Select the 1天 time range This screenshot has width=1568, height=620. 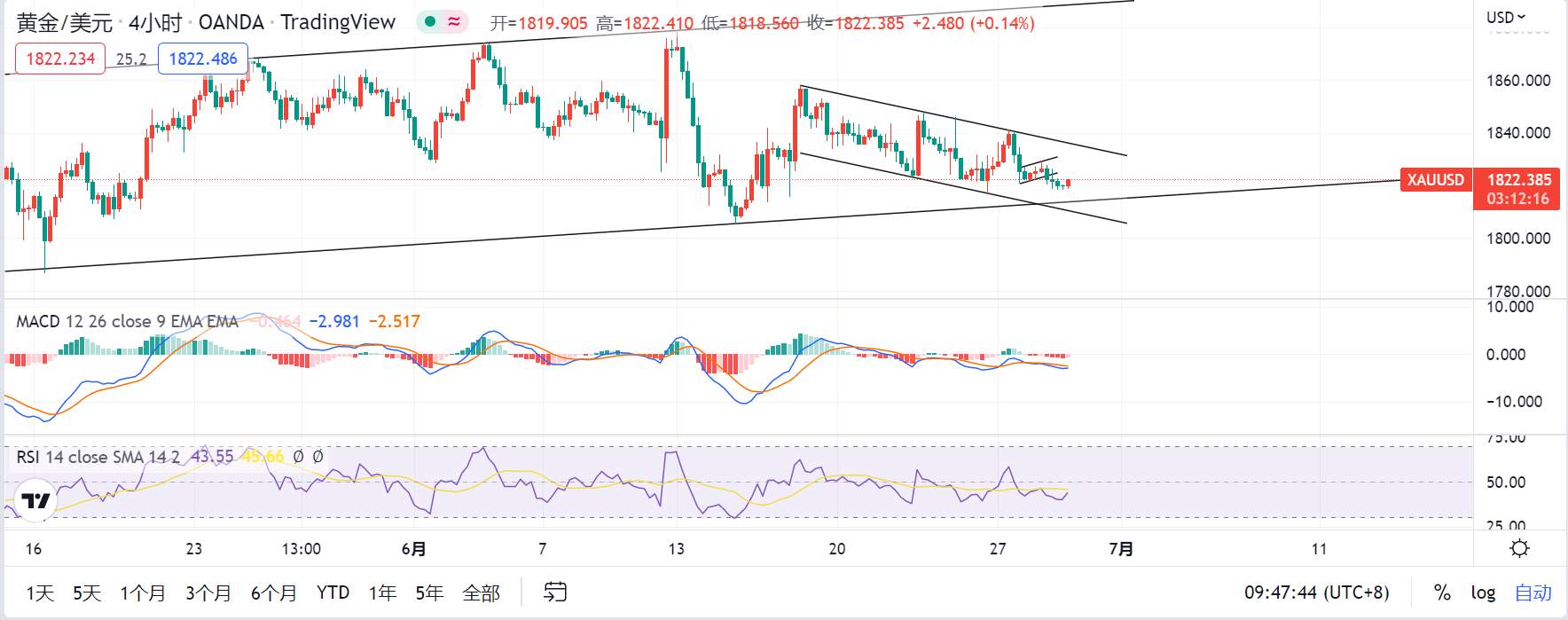[x=40, y=593]
